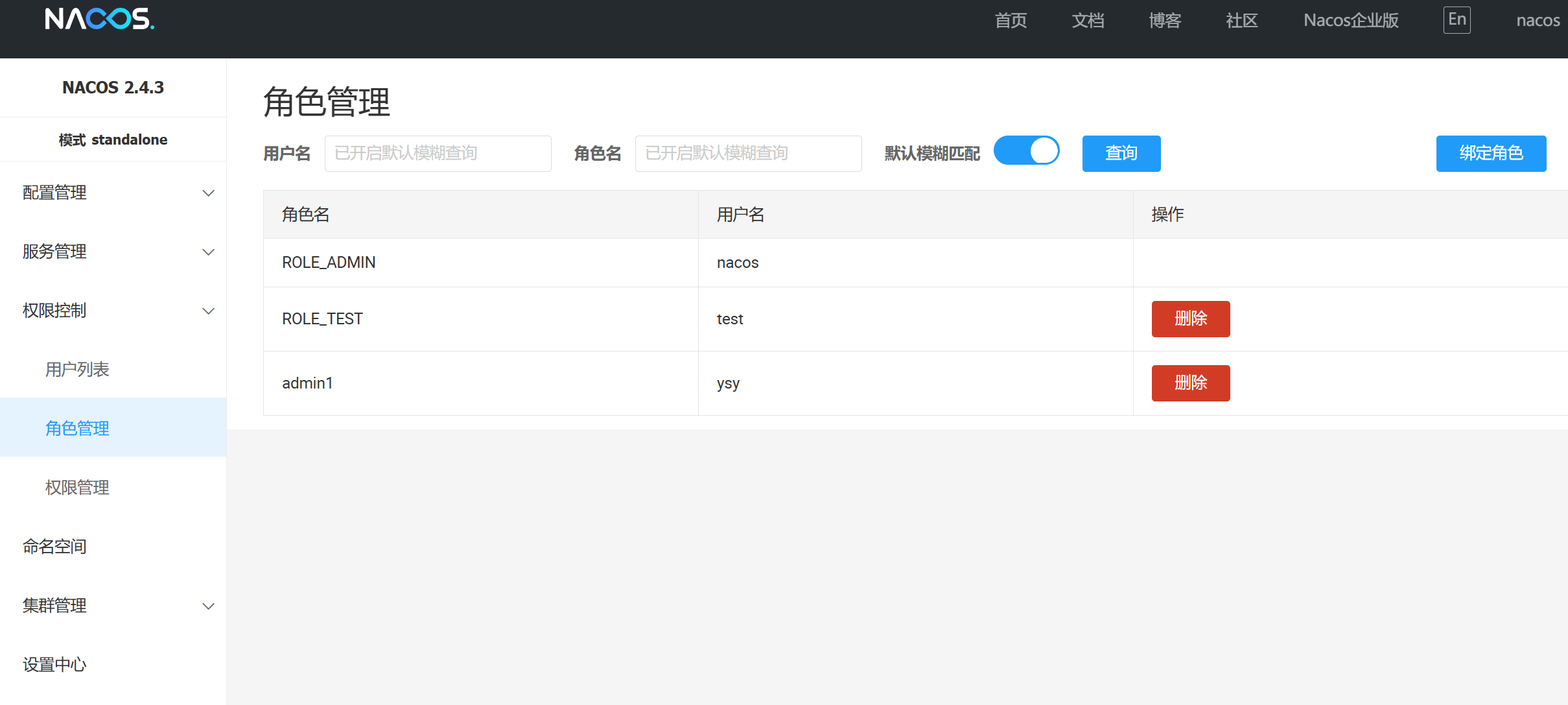
Task: Expand the 配置管理 menu chevron
Action: click(208, 193)
